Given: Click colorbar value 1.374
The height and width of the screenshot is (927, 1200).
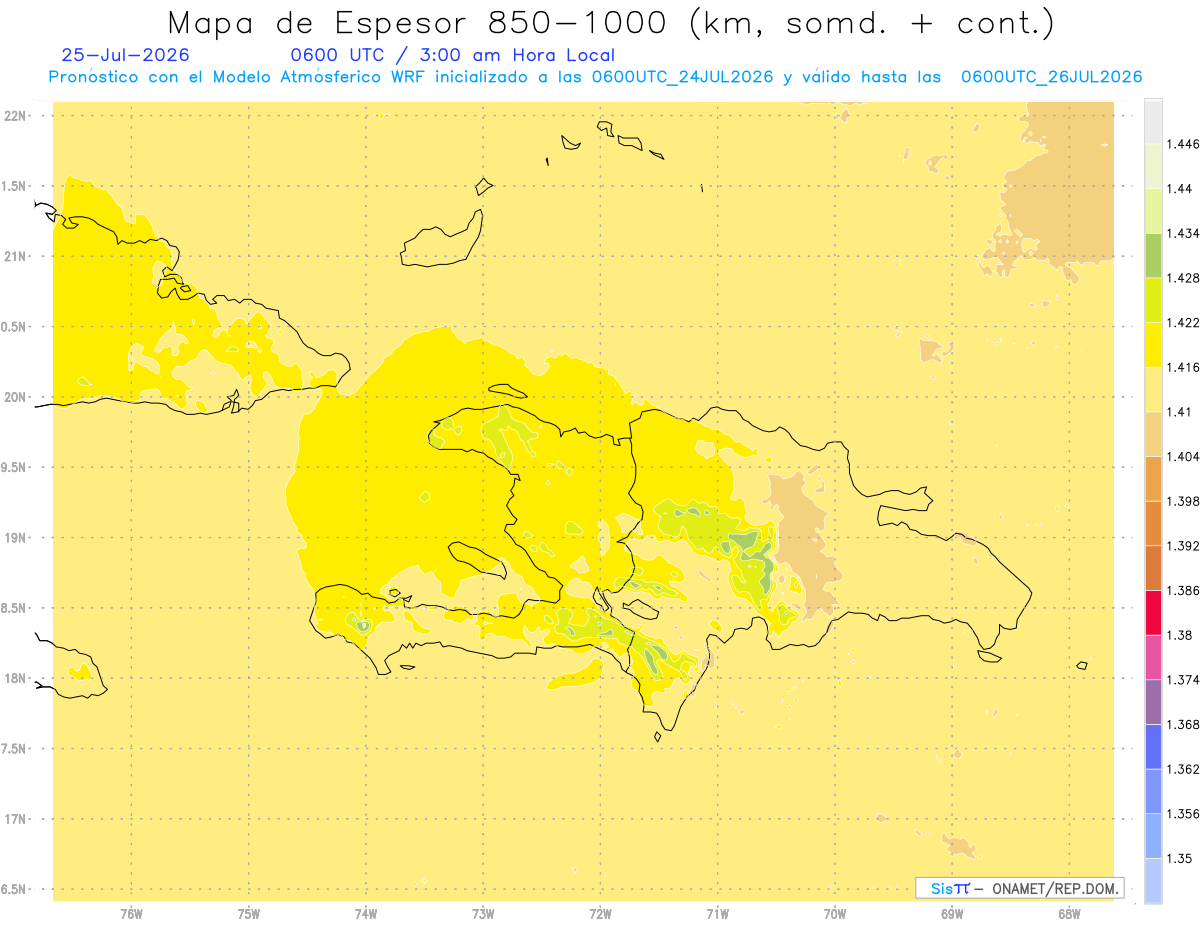Looking at the screenshot, I should pos(1183,680).
